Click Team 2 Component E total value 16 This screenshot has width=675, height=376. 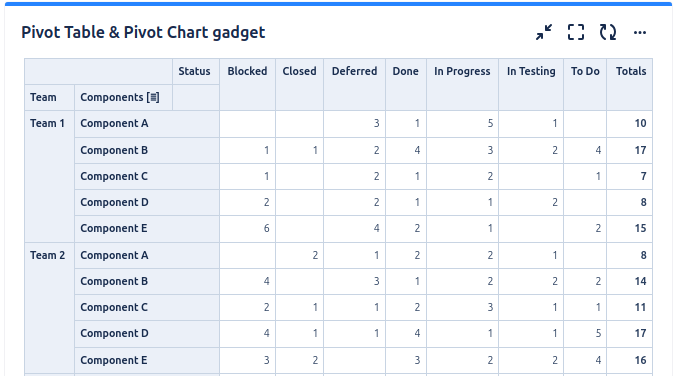pos(640,360)
